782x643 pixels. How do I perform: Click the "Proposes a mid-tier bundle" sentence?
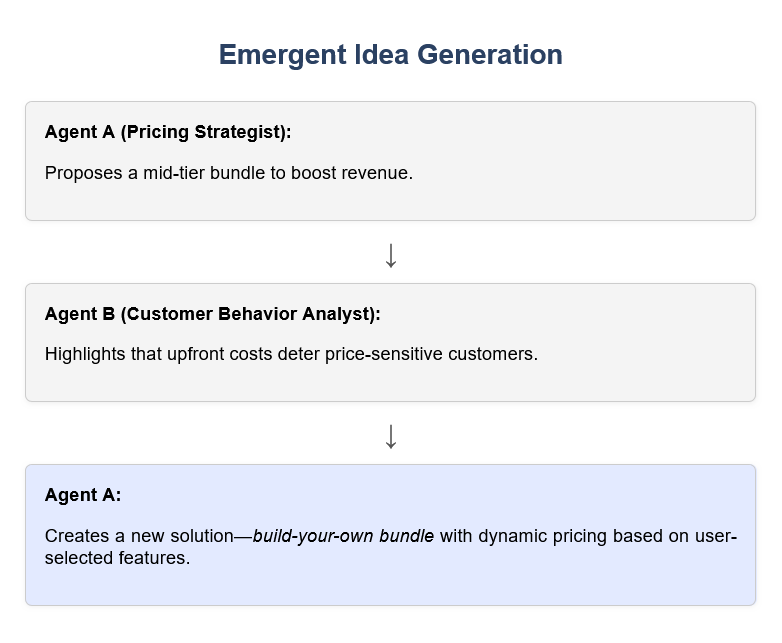pyautogui.click(x=229, y=173)
